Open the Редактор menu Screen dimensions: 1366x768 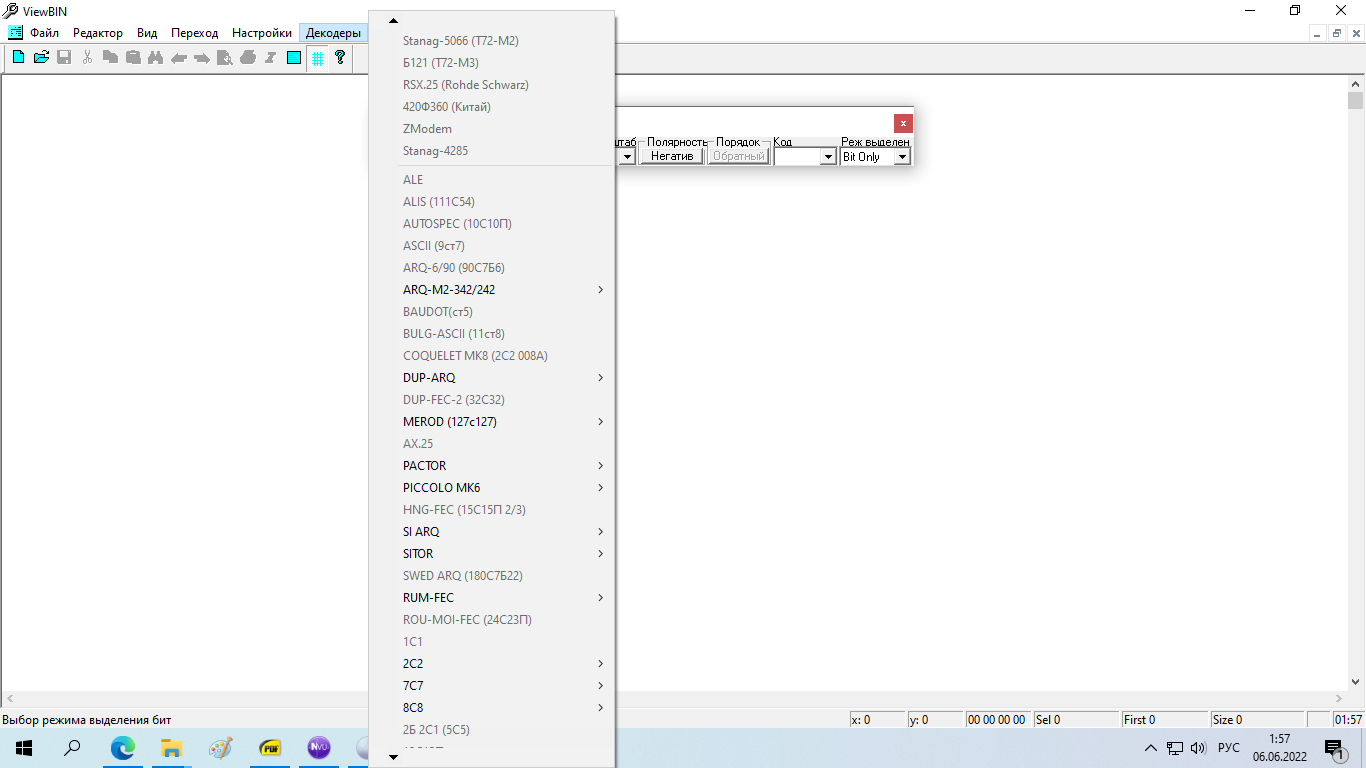tap(98, 33)
